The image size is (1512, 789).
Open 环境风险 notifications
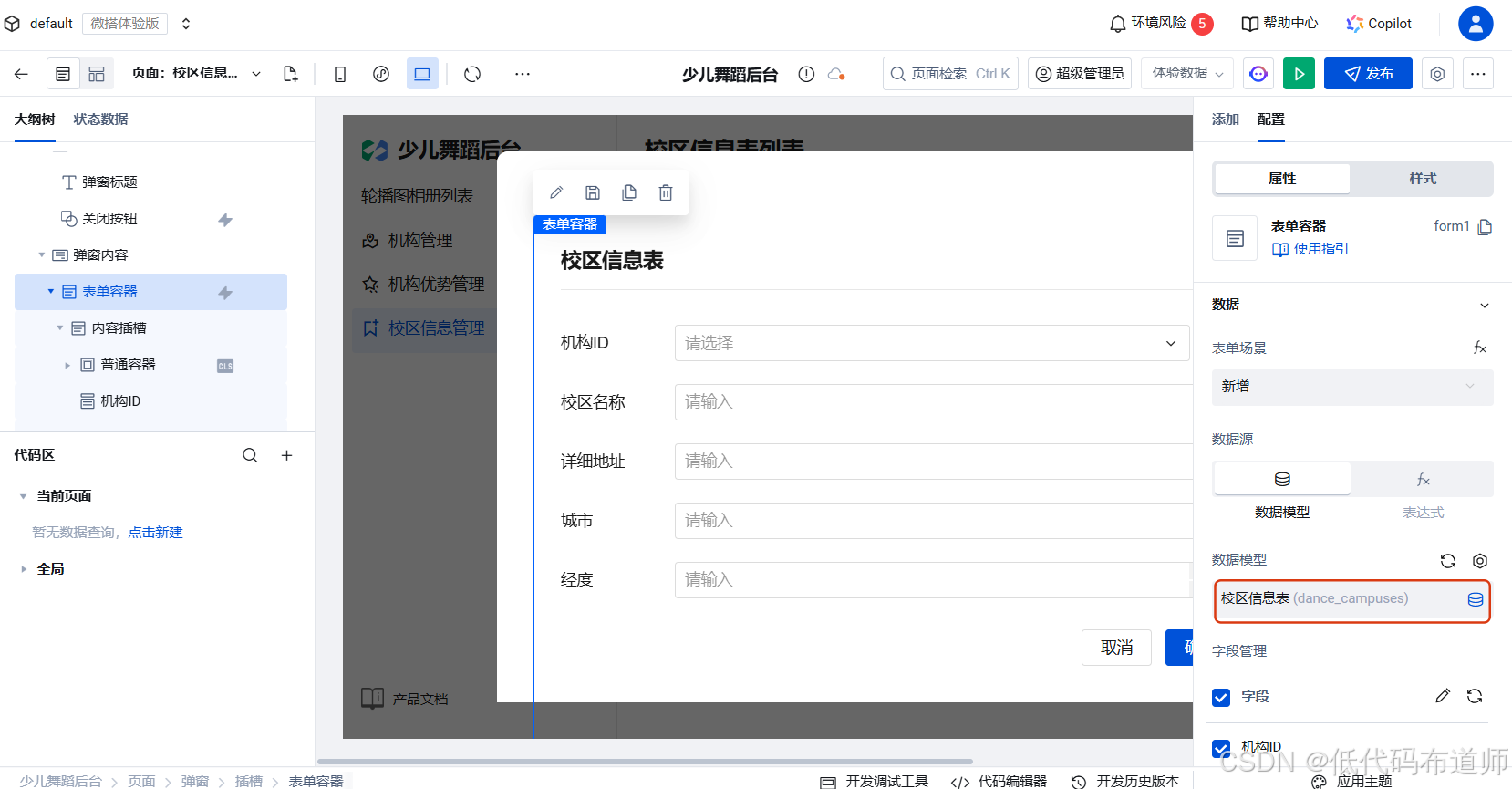(1161, 24)
